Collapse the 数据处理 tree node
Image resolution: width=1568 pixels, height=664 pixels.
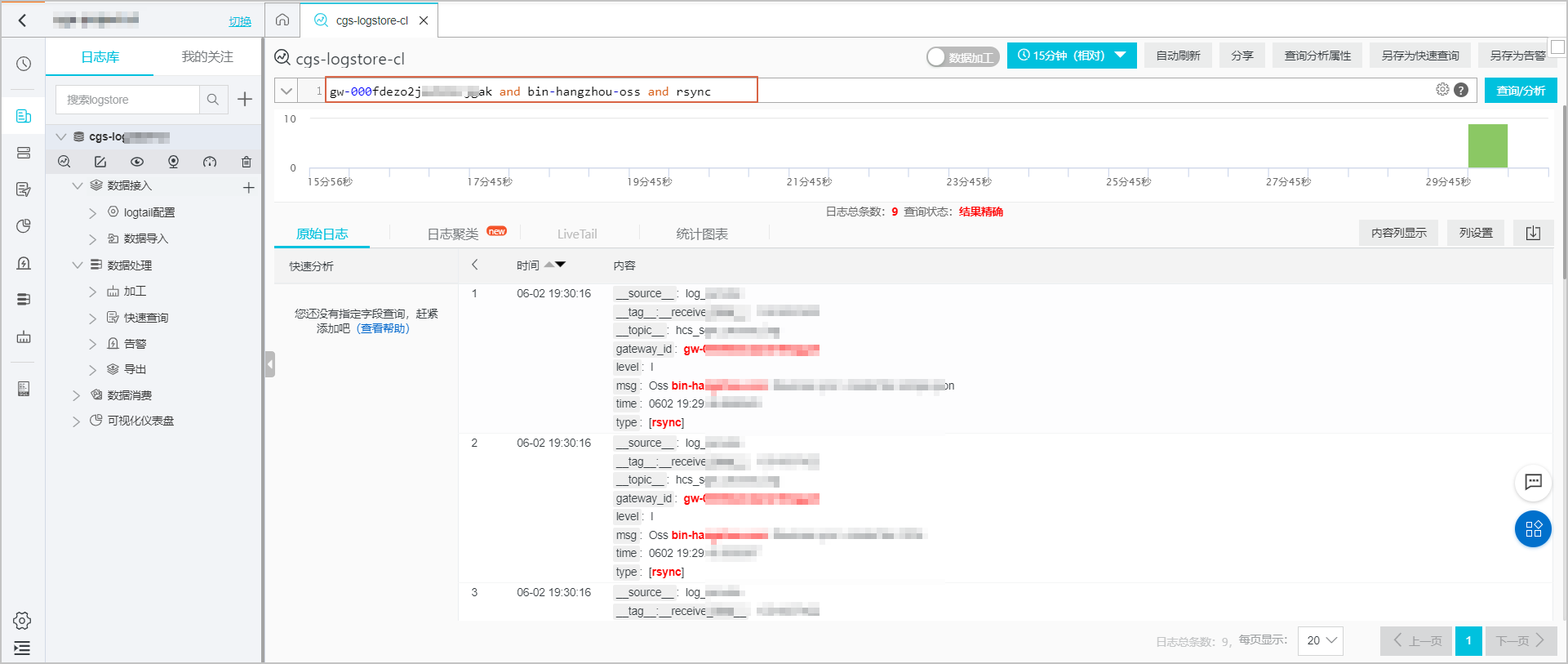(78, 265)
